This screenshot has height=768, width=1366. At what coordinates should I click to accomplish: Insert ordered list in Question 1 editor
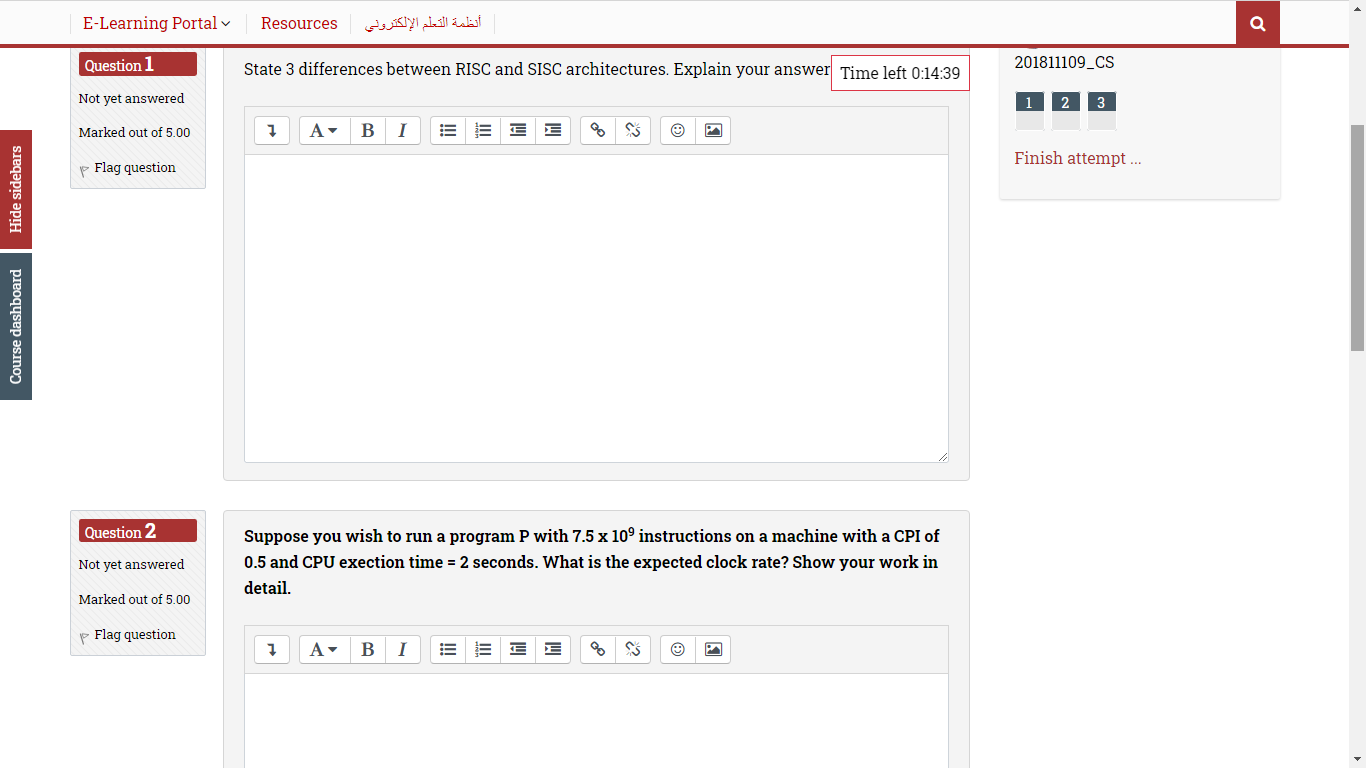click(x=483, y=130)
